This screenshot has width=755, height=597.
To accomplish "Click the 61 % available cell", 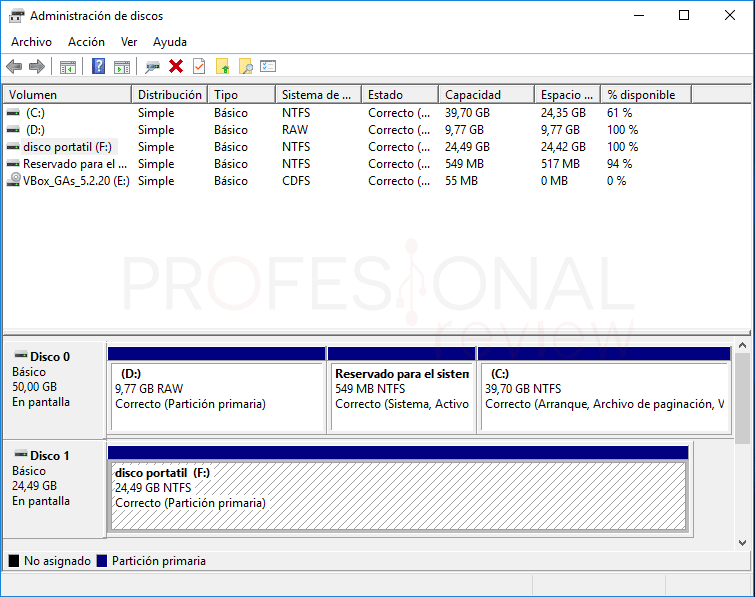I will point(619,113).
